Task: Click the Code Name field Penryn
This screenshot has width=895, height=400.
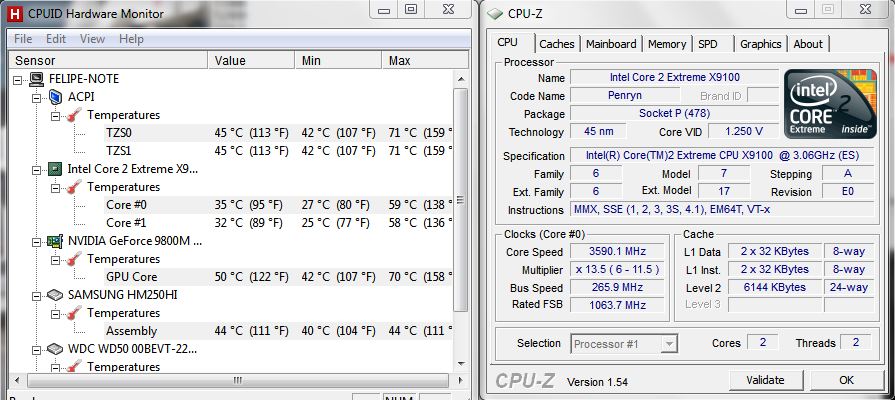Action: 624,95
